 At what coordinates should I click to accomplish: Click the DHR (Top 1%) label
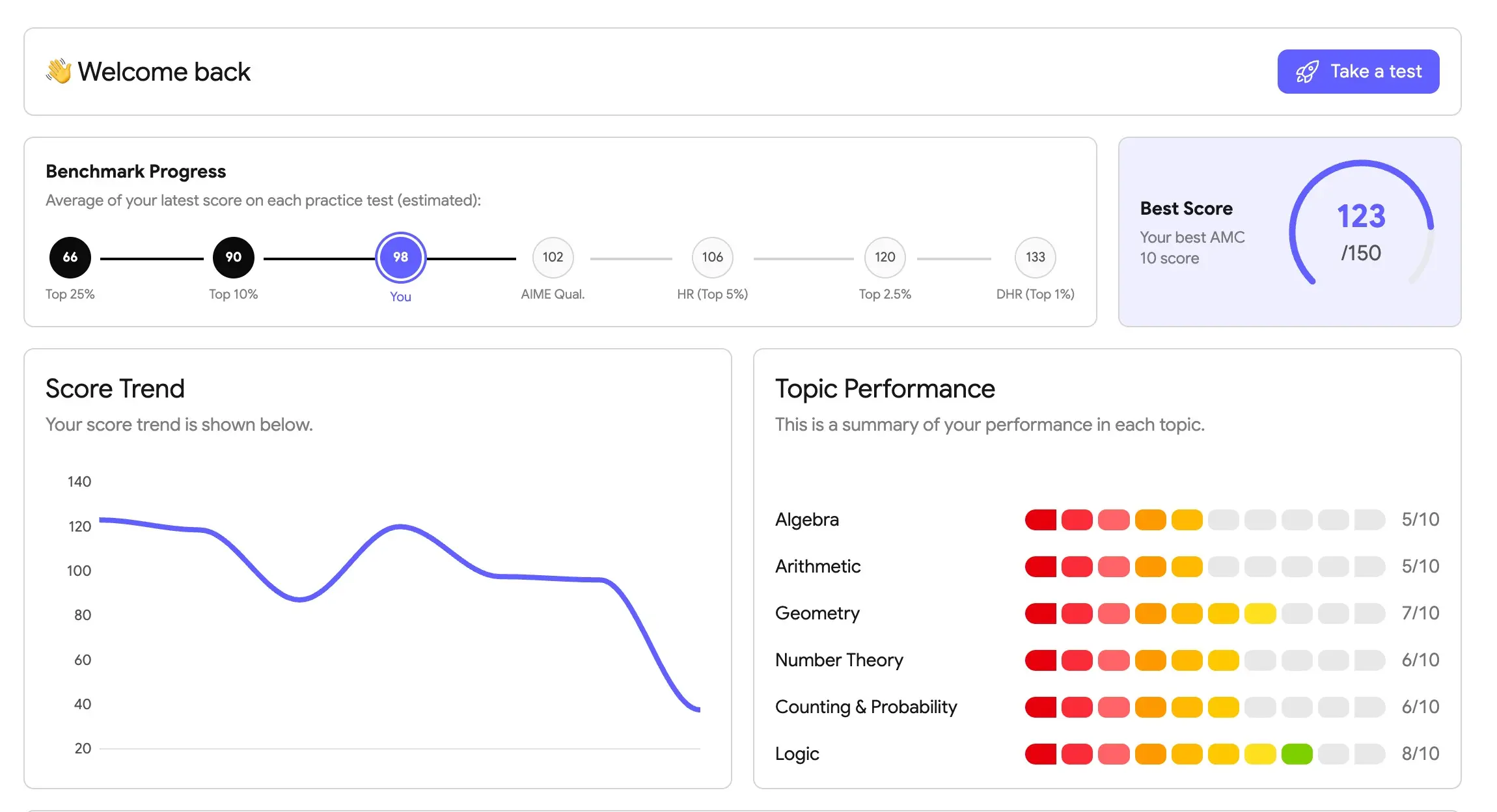click(1035, 294)
